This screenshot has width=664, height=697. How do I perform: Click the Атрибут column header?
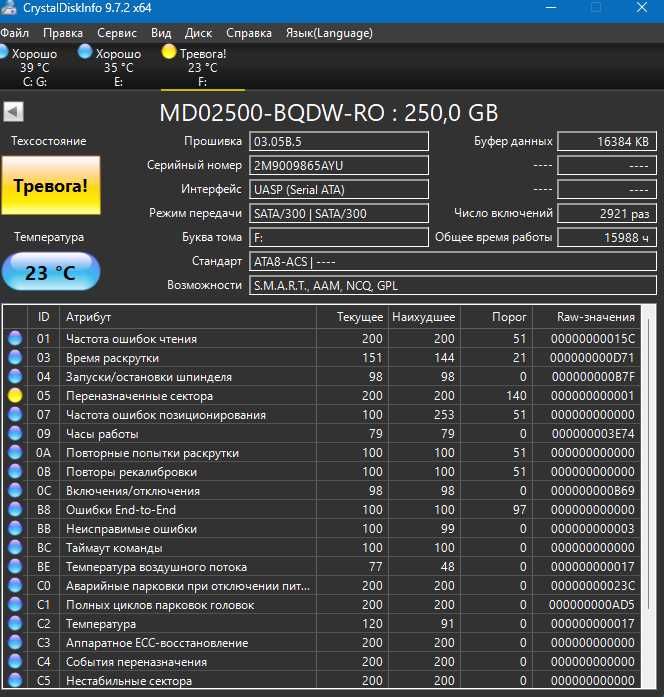coord(188,317)
